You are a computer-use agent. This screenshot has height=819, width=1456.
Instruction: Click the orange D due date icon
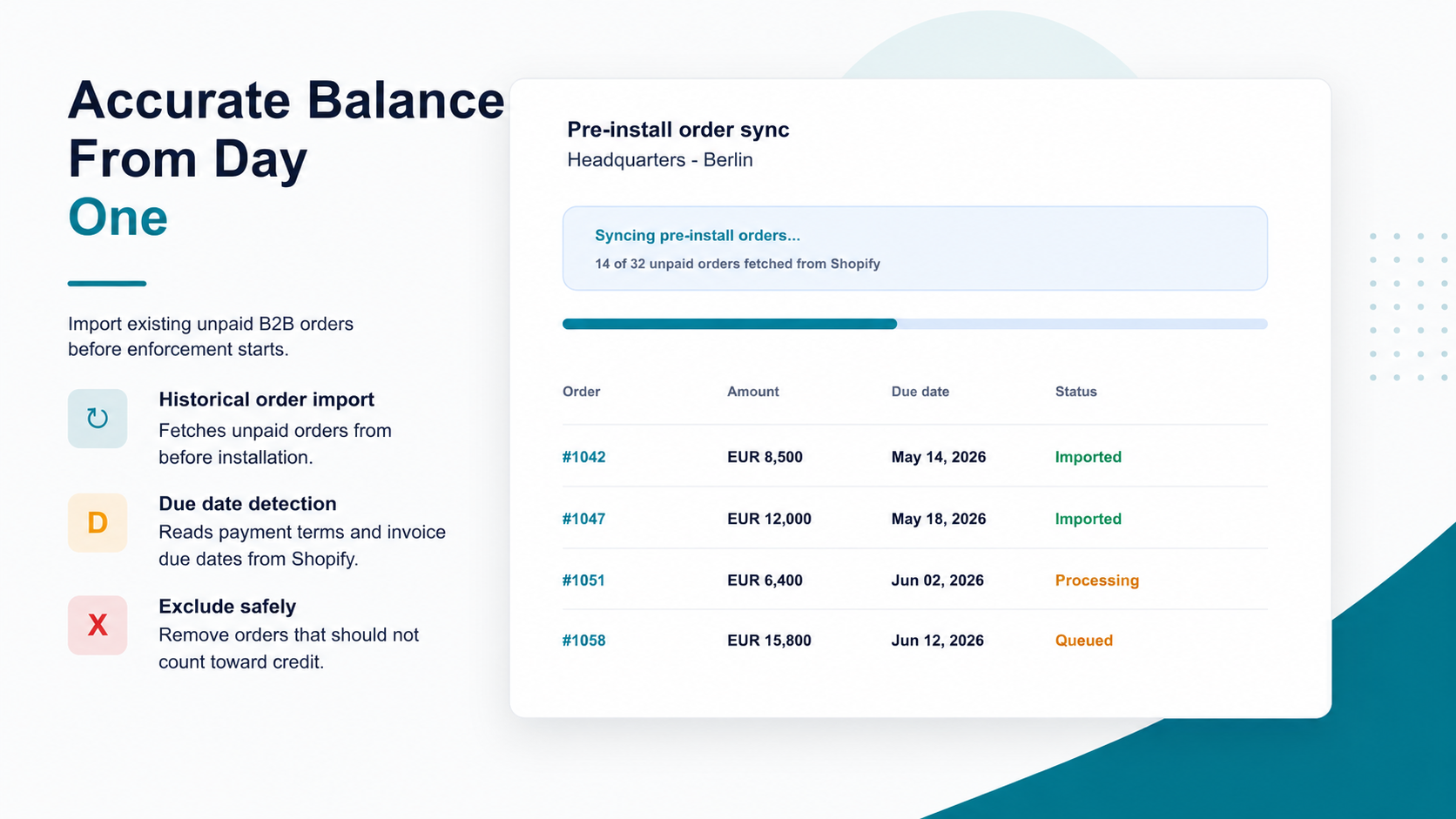[x=98, y=522]
